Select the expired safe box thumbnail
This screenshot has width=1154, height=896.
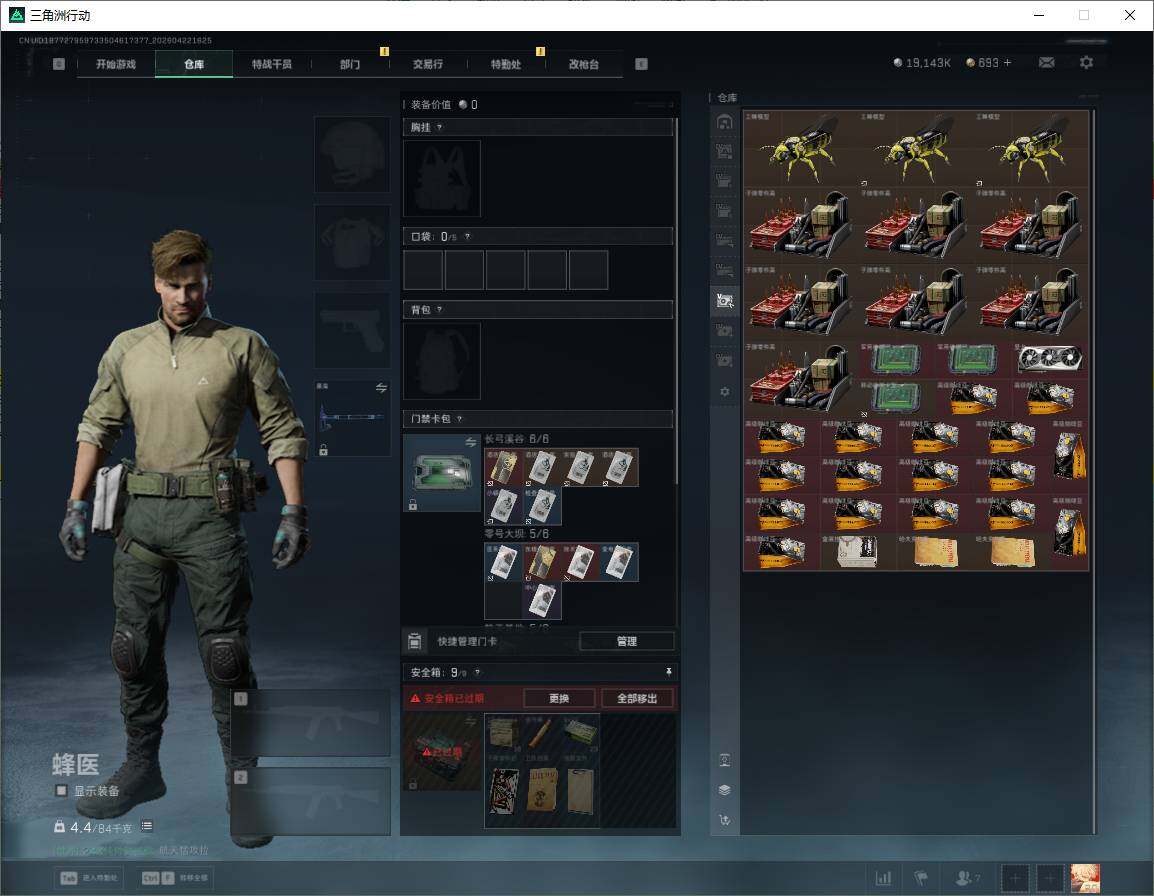(x=442, y=752)
